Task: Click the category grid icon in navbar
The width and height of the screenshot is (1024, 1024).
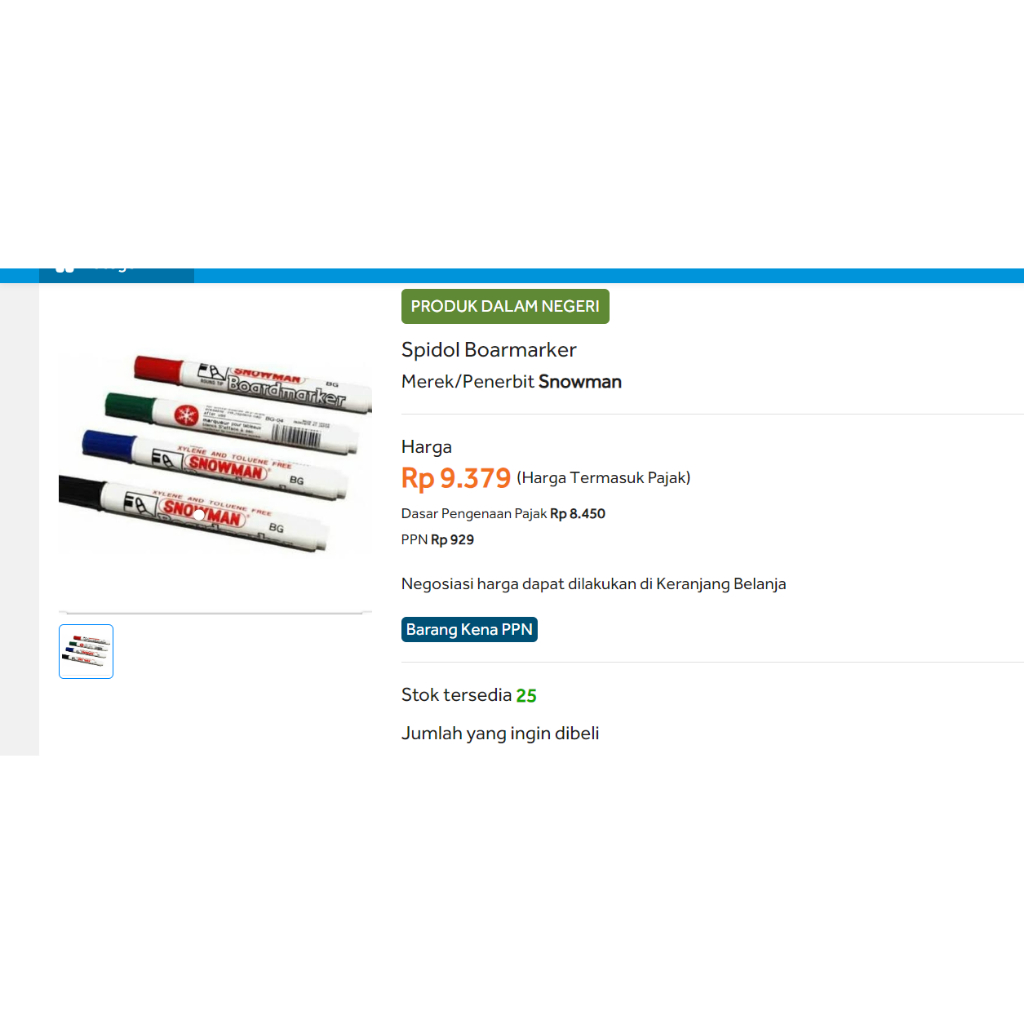Action: (65, 268)
